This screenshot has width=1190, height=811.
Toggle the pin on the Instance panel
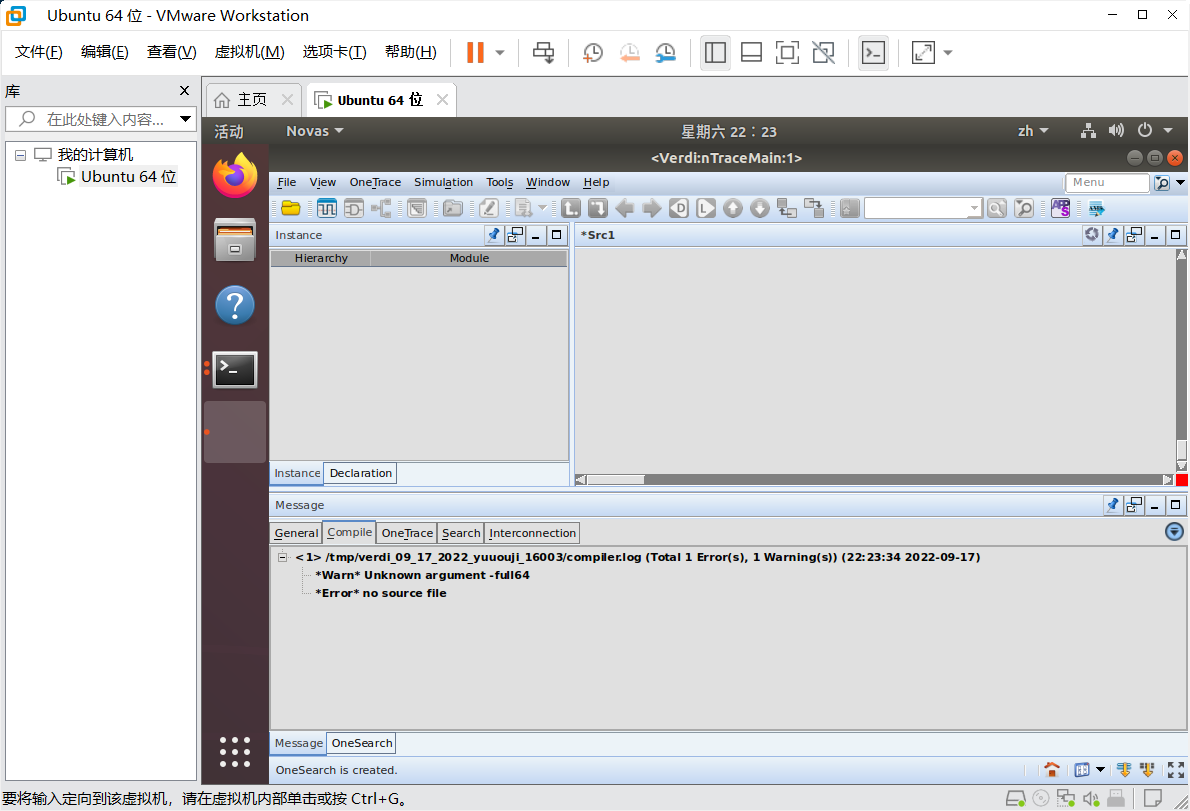pyautogui.click(x=493, y=234)
